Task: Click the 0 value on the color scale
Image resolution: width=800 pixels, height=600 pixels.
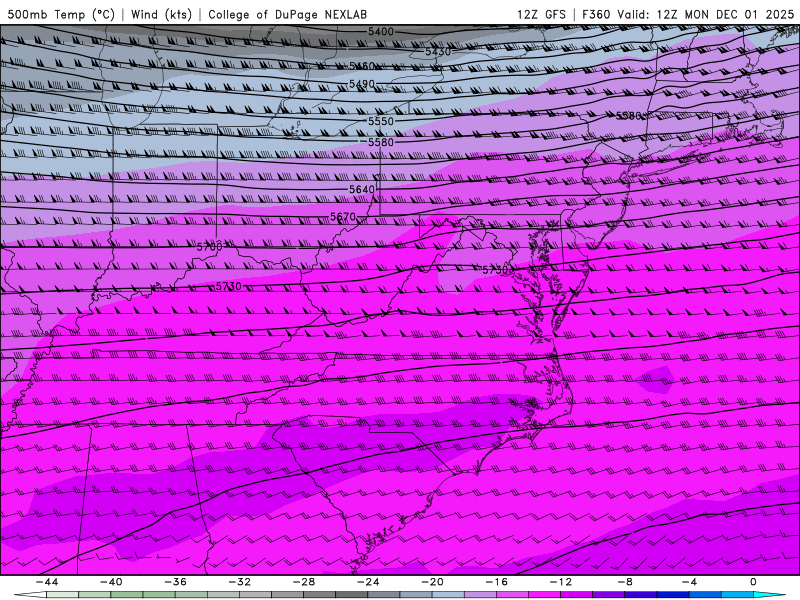Action: (x=753, y=582)
